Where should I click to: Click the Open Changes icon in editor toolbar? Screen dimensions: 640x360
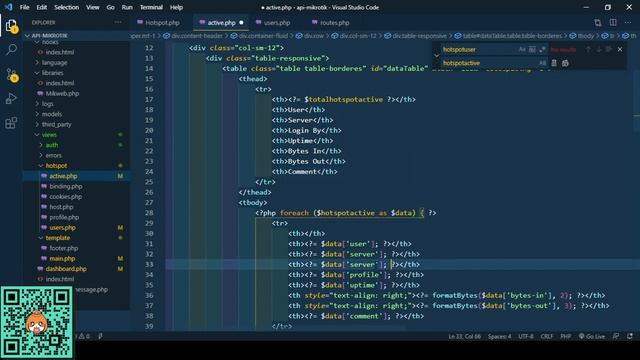click(598, 22)
